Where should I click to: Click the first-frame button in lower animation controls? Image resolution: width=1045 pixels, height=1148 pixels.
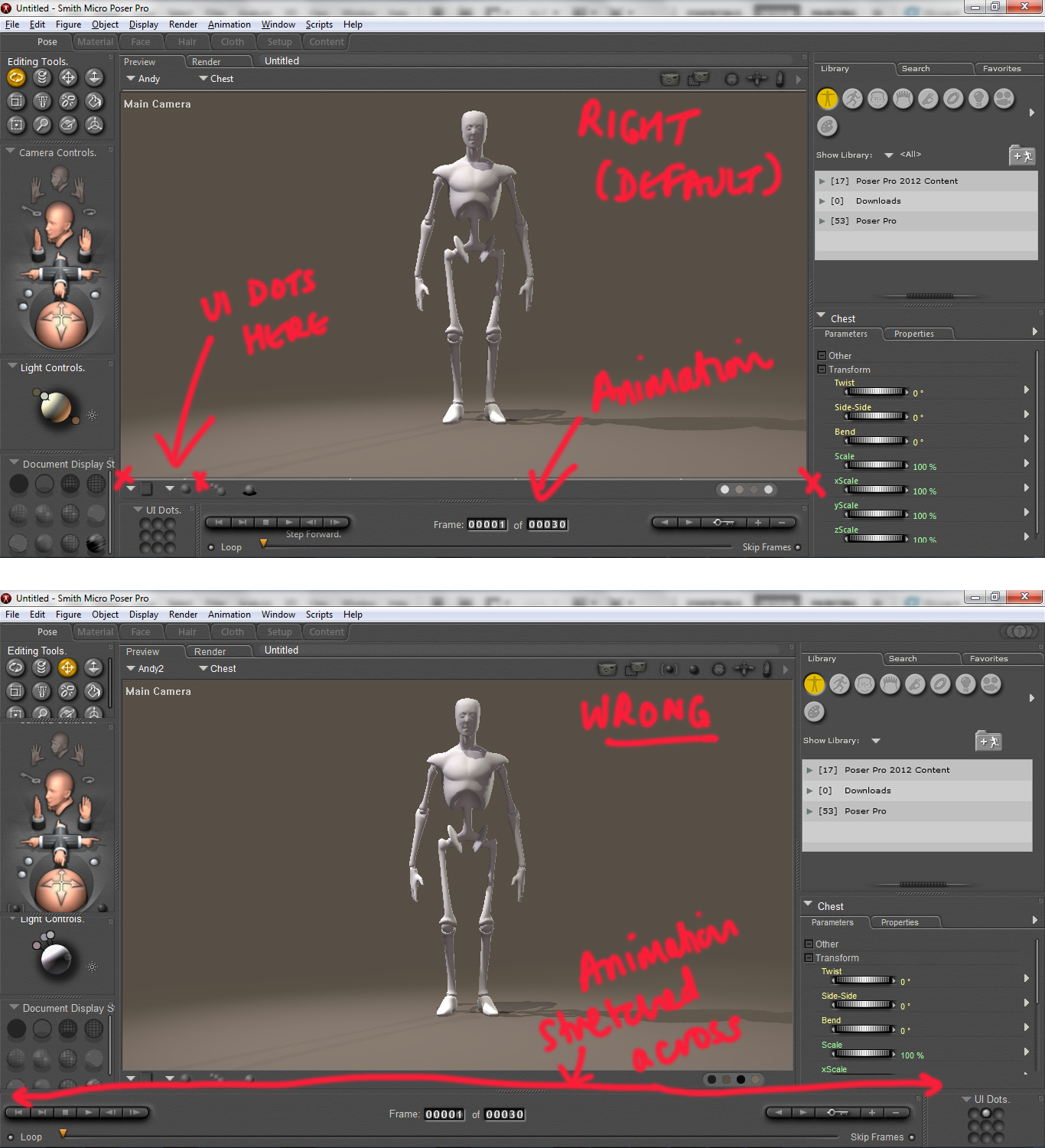(x=18, y=1112)
